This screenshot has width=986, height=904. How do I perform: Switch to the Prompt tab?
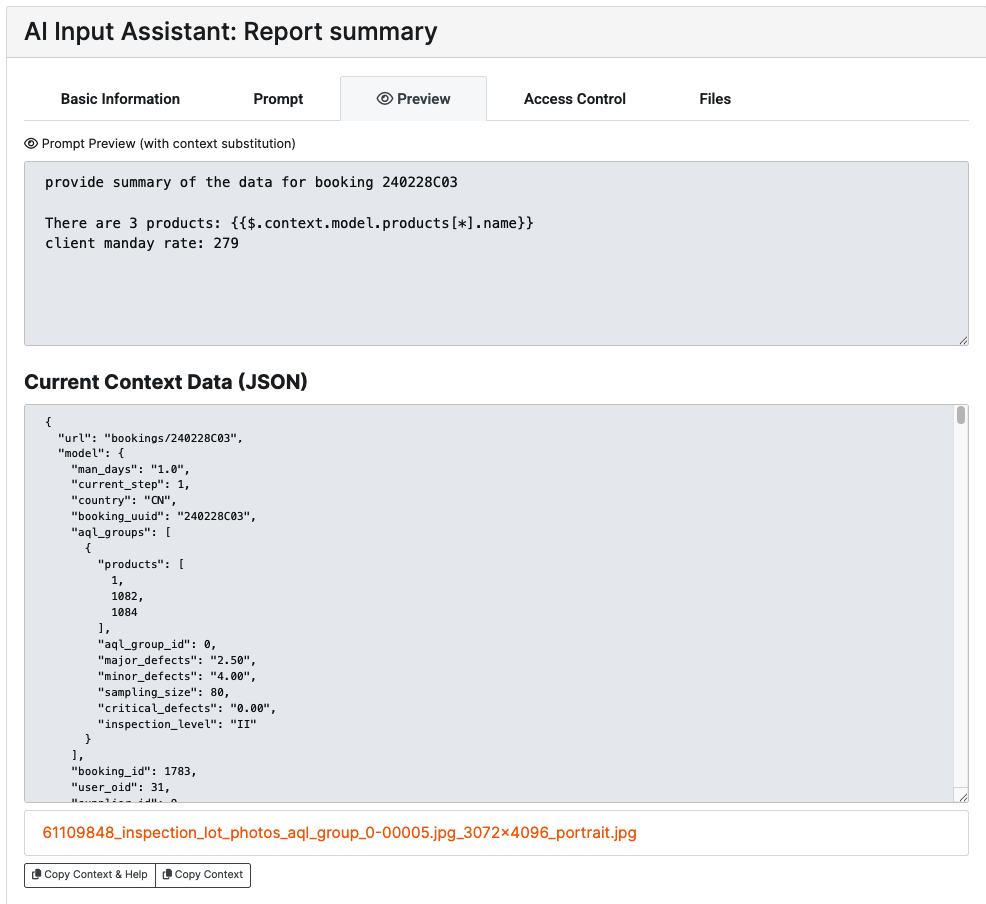[x=278, y=99]
